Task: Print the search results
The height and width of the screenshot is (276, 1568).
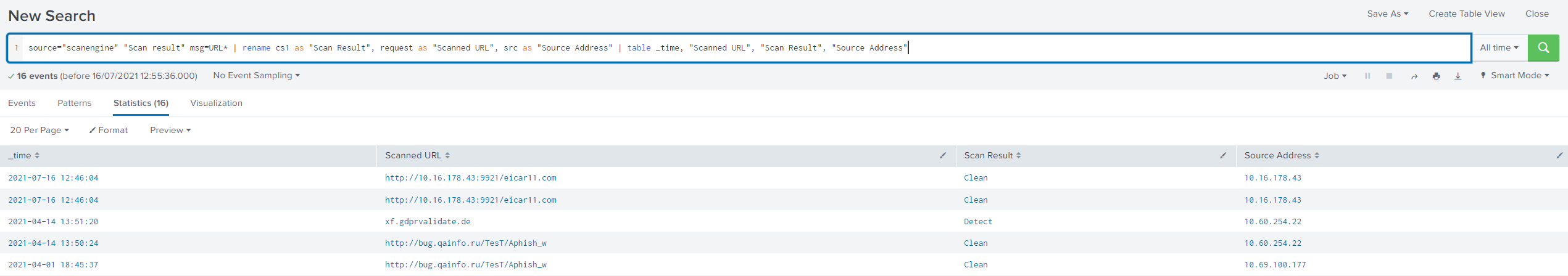Action: pyautogui.click(x=1437, y=76)
